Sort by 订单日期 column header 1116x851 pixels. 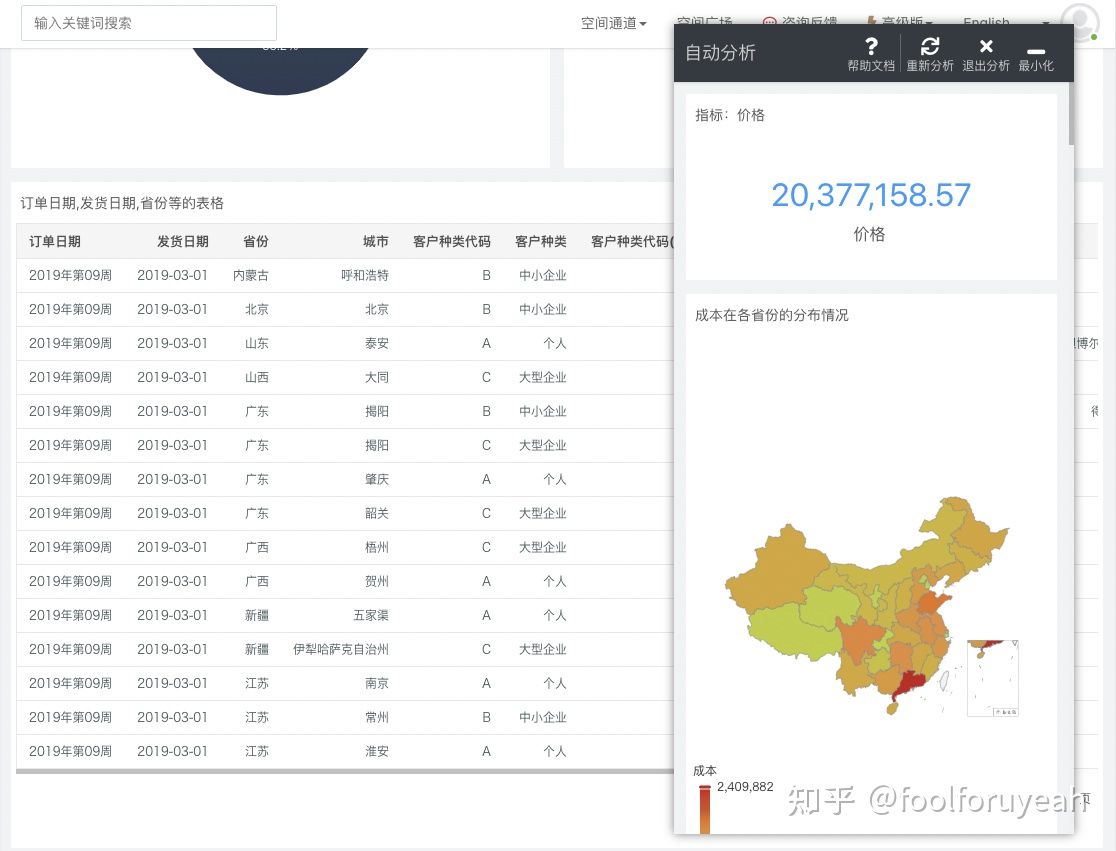click(55, 241)
